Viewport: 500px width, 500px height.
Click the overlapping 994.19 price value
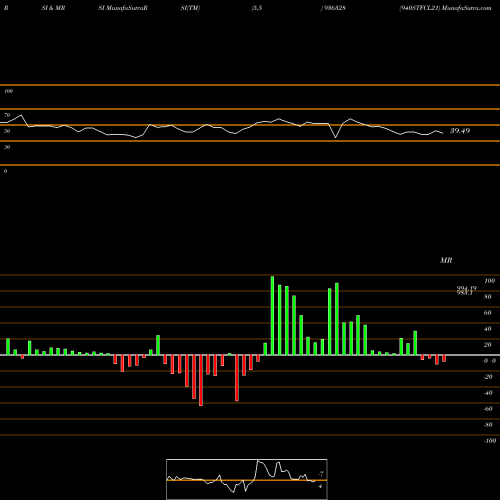pyautogui.click(x=467, y=288)
